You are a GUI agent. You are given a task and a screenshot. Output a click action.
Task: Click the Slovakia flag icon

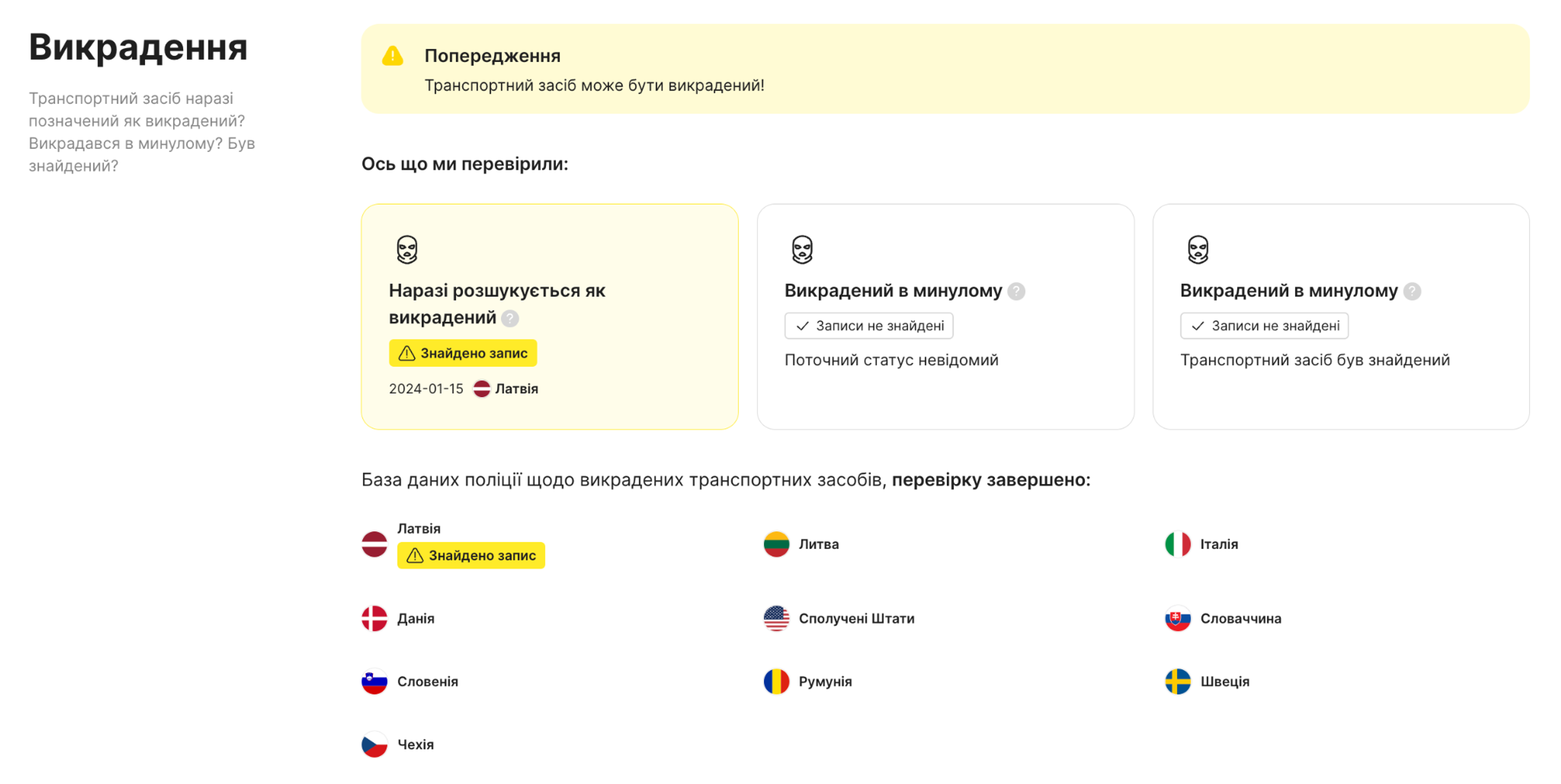pos(1178,619)
